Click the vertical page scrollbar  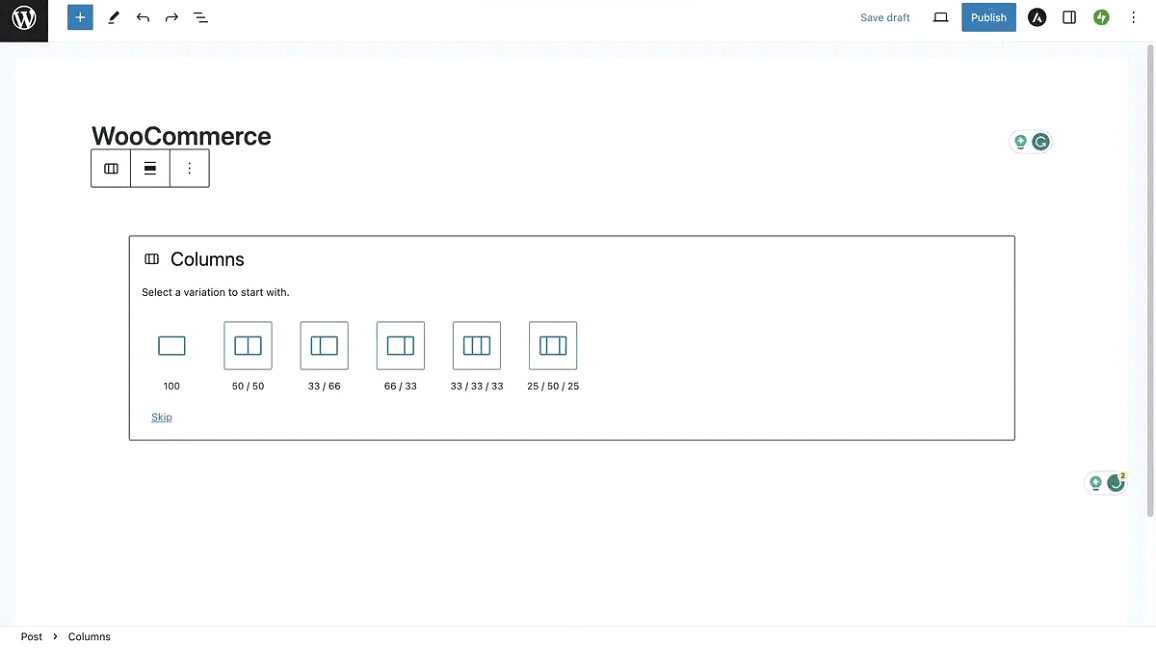pyautogui.click(x=1150, y=280)
